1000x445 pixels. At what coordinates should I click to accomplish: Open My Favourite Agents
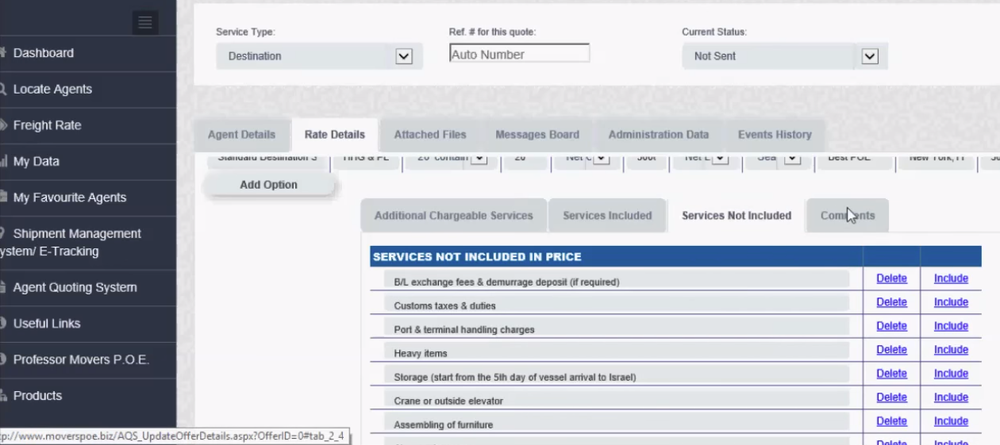pos(70,198)
